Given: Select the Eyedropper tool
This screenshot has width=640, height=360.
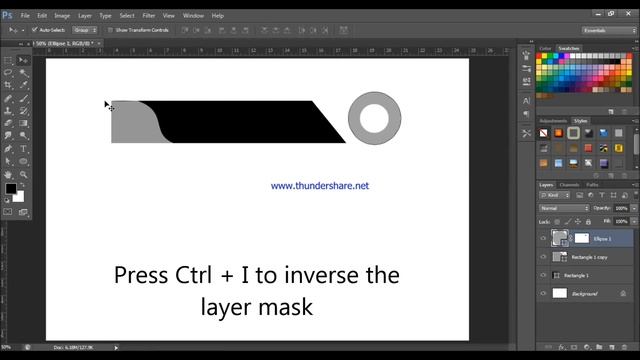Looking at the screenshot, I should (23, 85).
